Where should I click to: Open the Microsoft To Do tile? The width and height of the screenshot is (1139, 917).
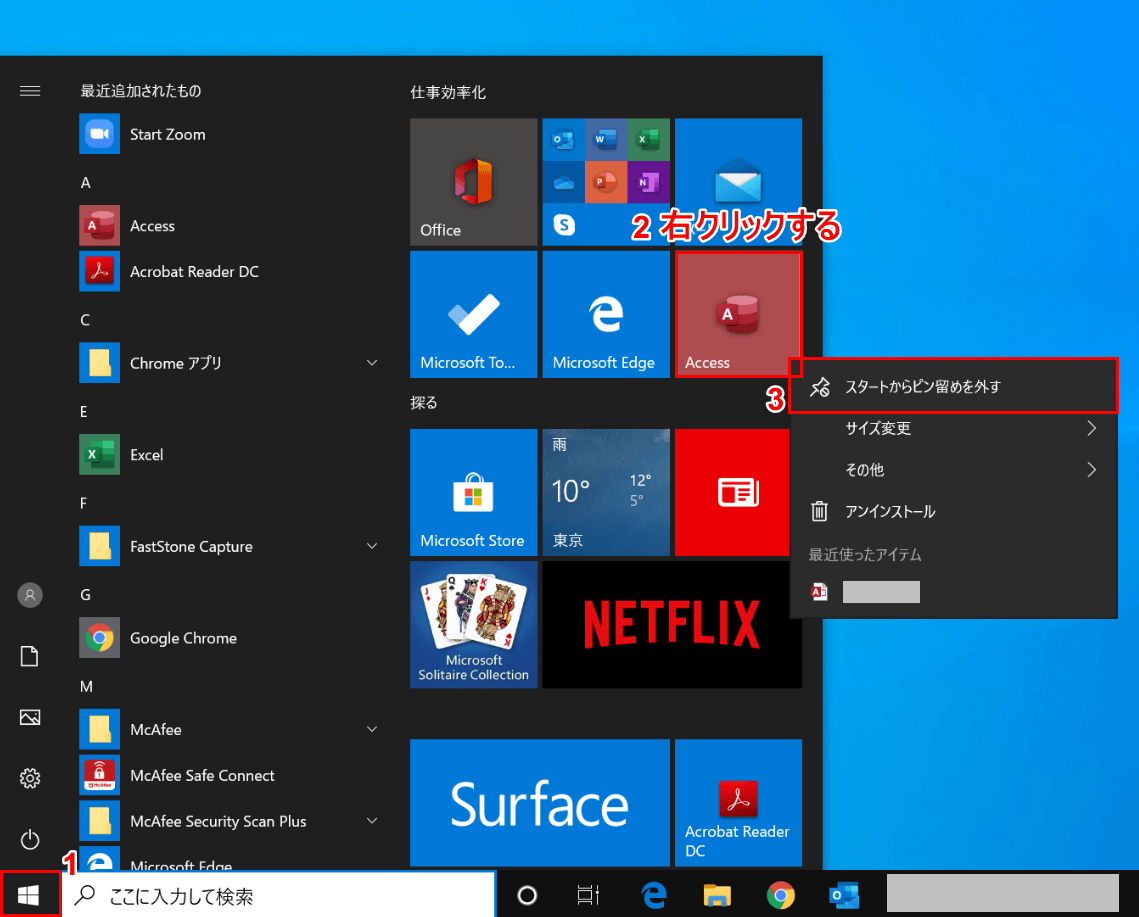(474, 314)
